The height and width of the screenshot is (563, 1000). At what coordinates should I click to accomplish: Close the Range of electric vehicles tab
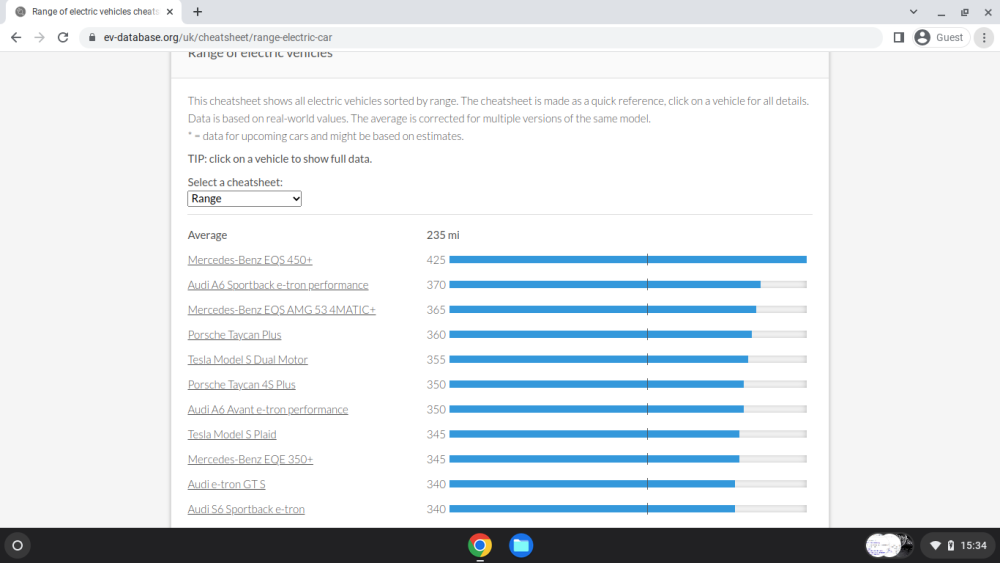(x=170, y=11)
